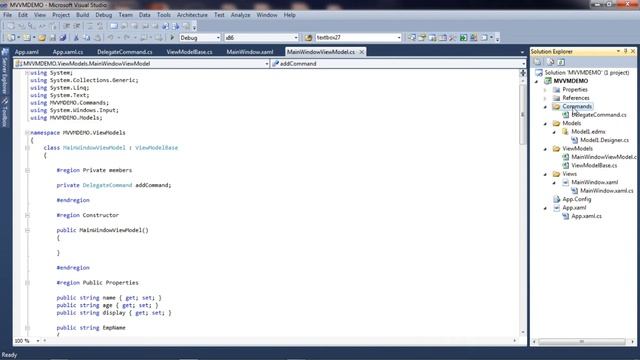Click the textbox27 find combo box
640x360 pixels.
358,38
